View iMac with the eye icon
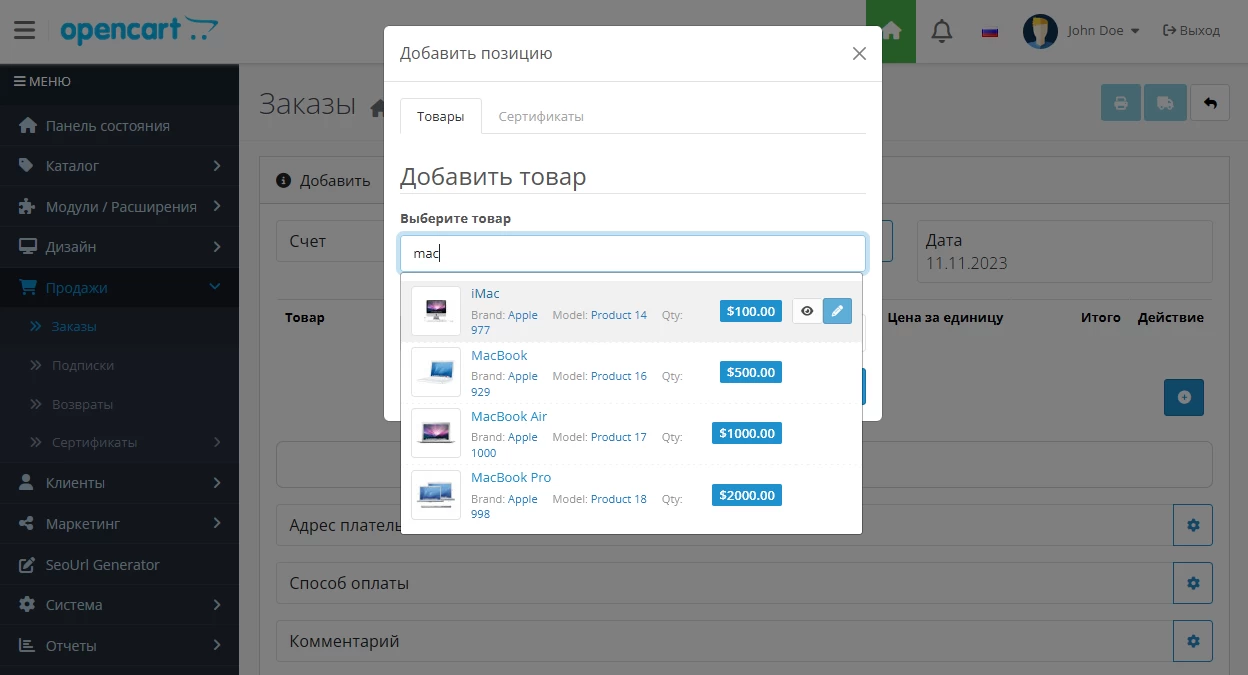 click(x=807, y=311)
